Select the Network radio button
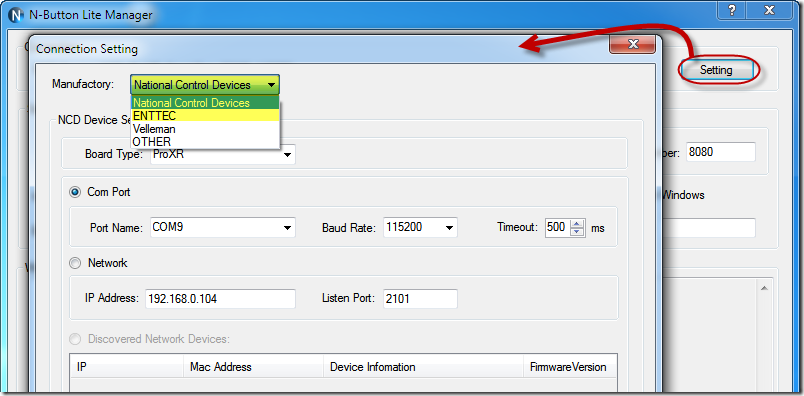Screen dimensions: 804x396 pos(75,263)
